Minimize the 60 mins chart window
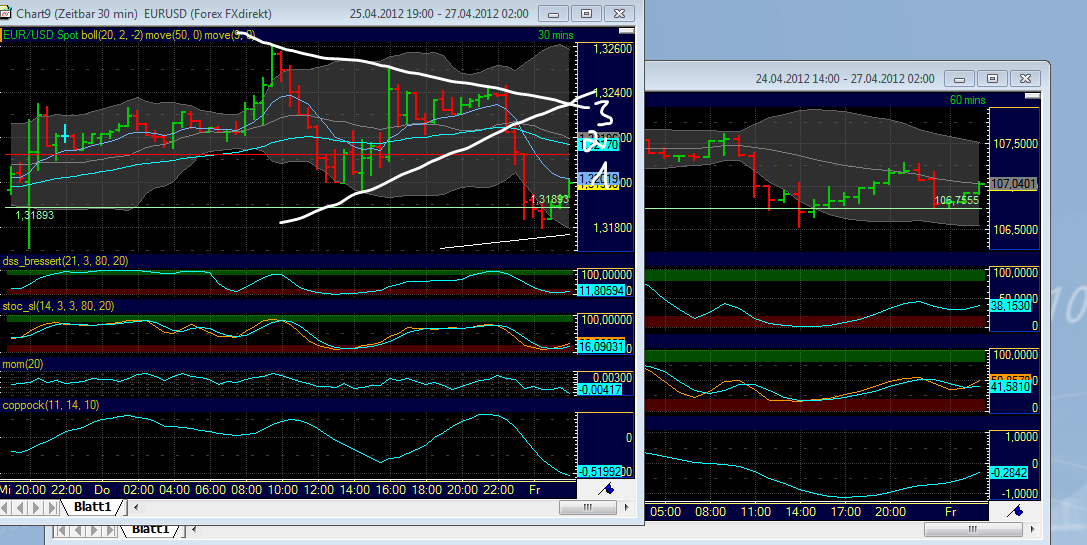This screenshot has width=1087, height=545. click(959, 78)
